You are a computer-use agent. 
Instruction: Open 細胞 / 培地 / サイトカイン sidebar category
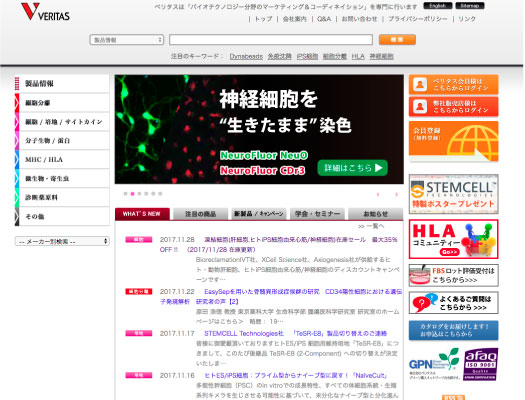point(62,122)
